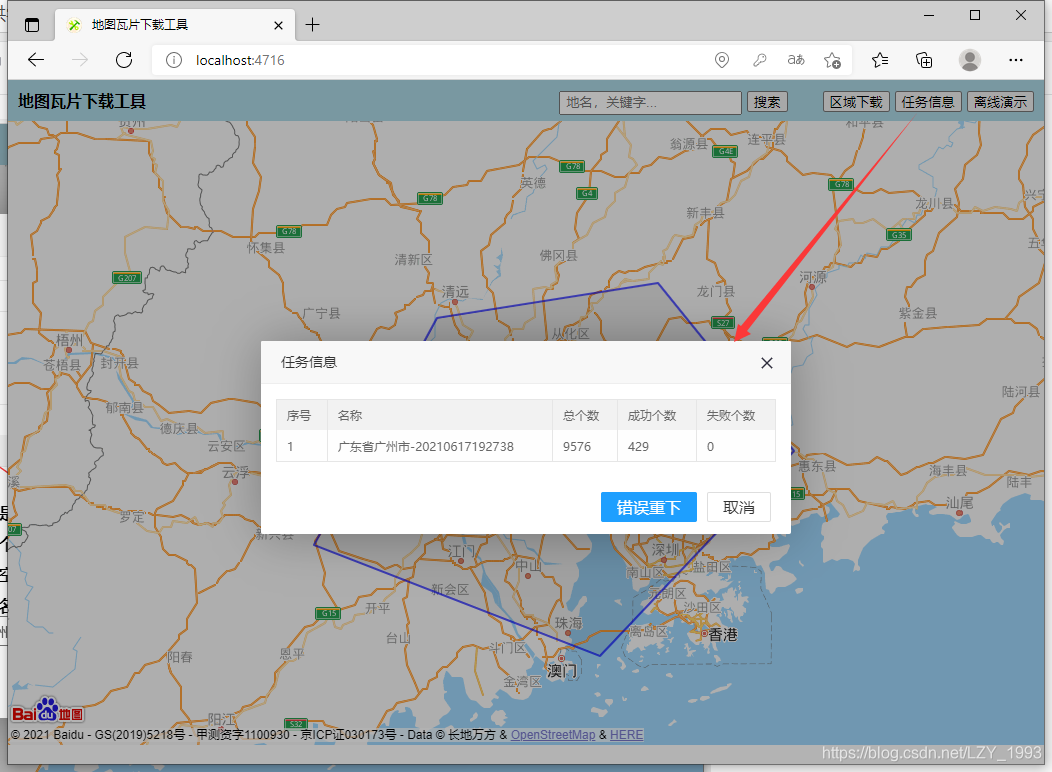Open the browser settings and more menu
The height and width of the screenshot is (772, 1052).
[x=1016, y=60]
